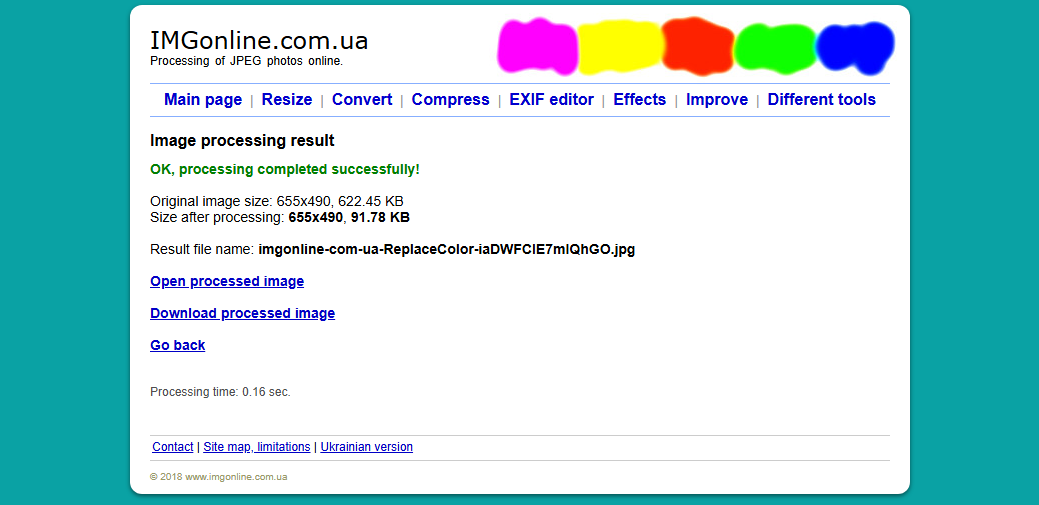Image resolution: width=1039 pixels, height=505 pixels.
Task: Open the EXIF editor section
Action: point(551,100)
